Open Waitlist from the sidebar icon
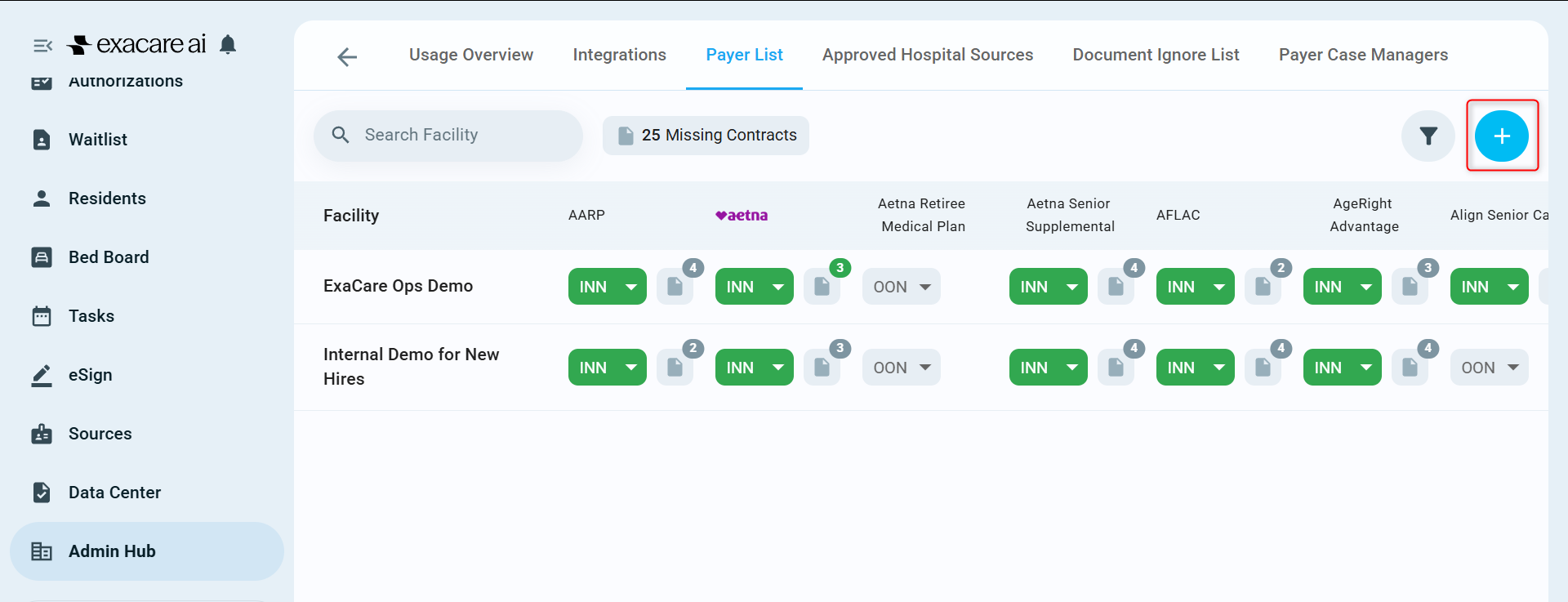The height and width of the screenshot is (602, 1568). coord(42,140)
